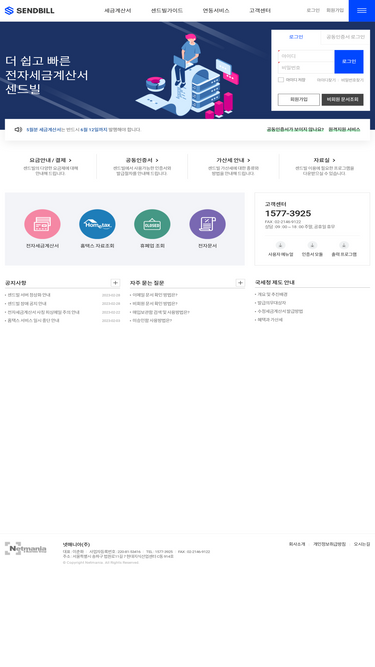Open the 연동서비스 menu
The height and width of the screenshot is (667, 375).
(216, 11)
